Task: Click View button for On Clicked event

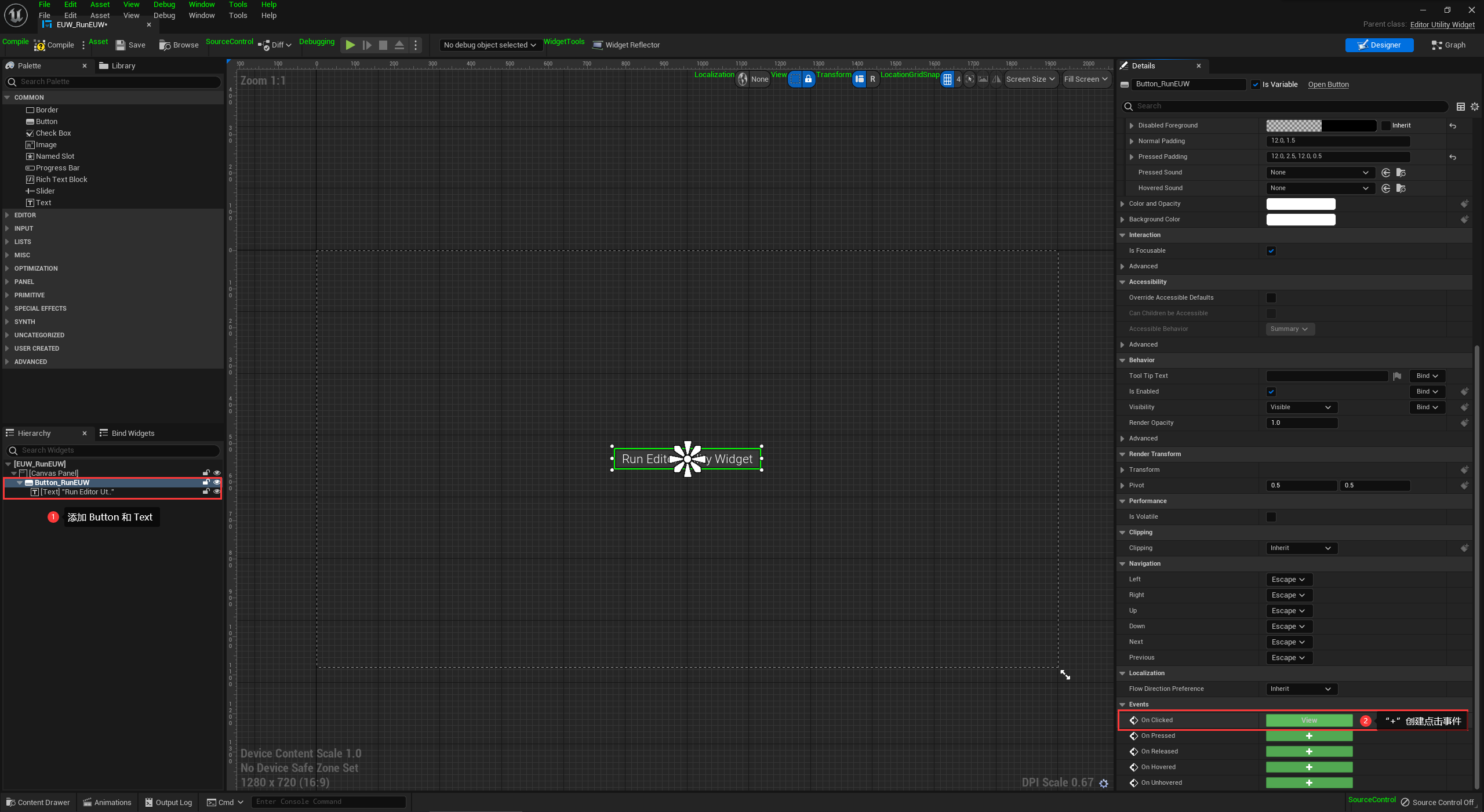Action: tap(1309, 720)
